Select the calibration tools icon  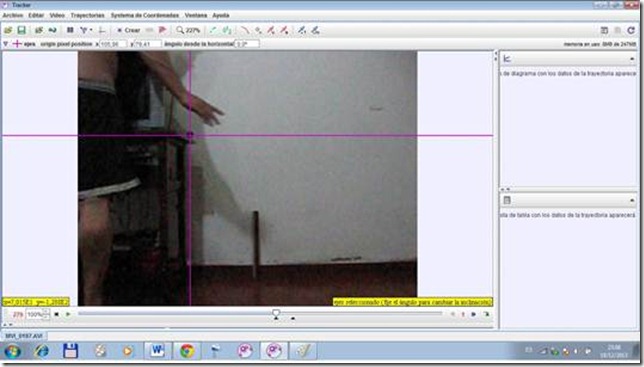point(83,30)
